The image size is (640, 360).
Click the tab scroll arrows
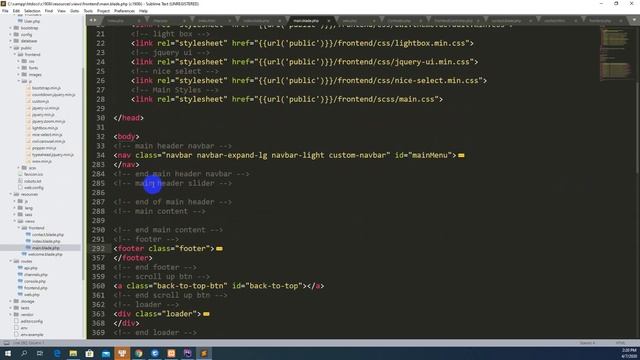pos(93,20)
